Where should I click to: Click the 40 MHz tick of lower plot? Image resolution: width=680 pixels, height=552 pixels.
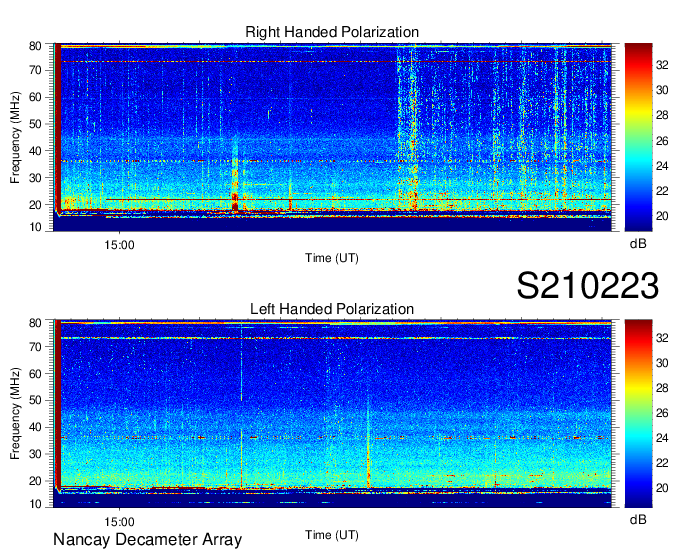(35, 427)
